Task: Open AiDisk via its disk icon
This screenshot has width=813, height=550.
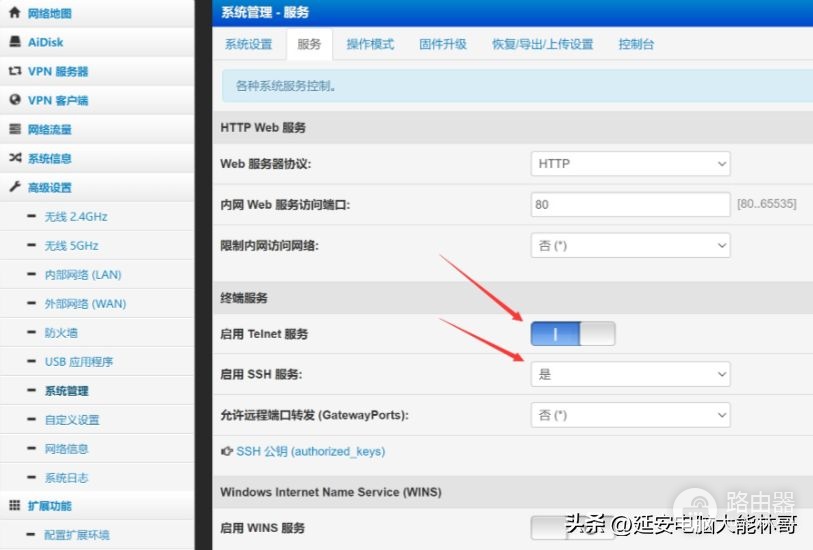Action: click(15, 41)
